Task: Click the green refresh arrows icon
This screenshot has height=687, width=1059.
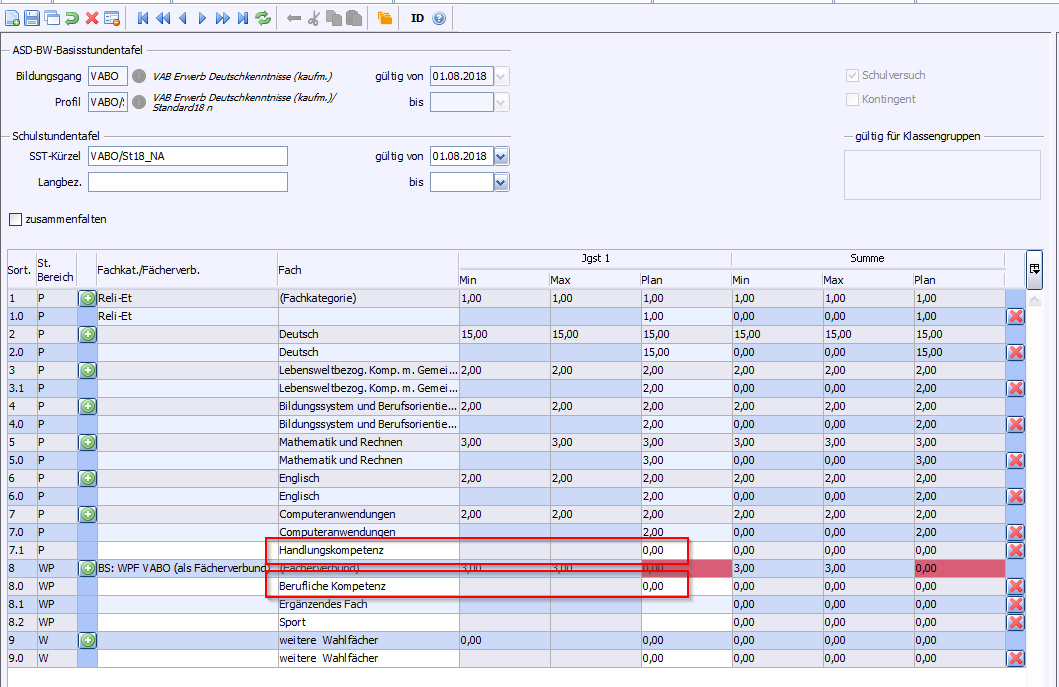Action: coord(263,18)
